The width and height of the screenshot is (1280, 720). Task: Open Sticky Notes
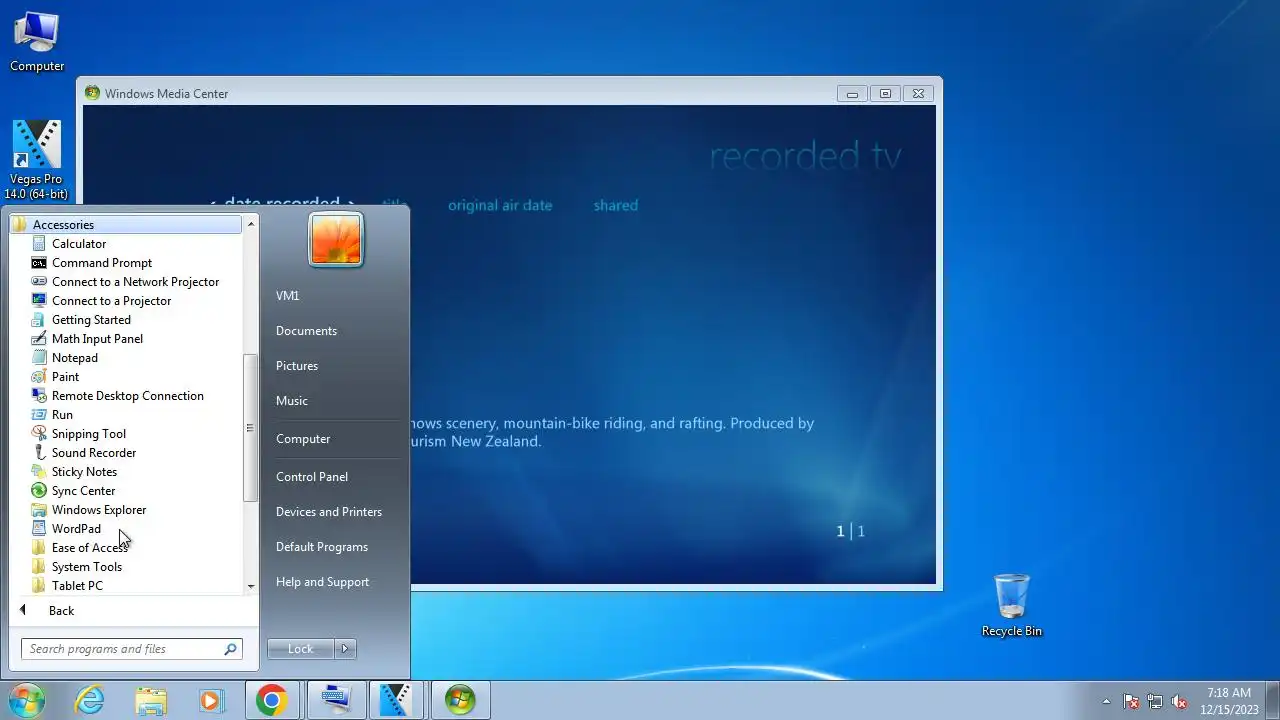(x=84, y=472)
